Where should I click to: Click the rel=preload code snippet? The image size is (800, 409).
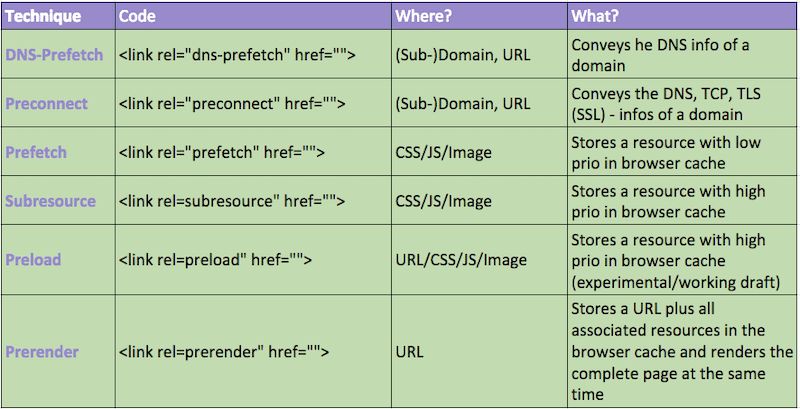(x=216, y=259)
